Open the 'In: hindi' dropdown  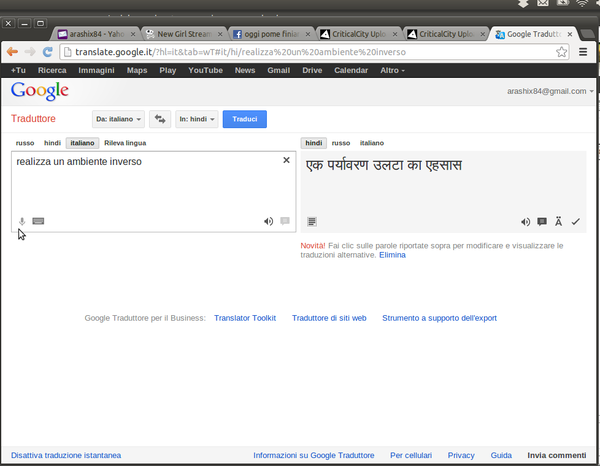point(197,119)
